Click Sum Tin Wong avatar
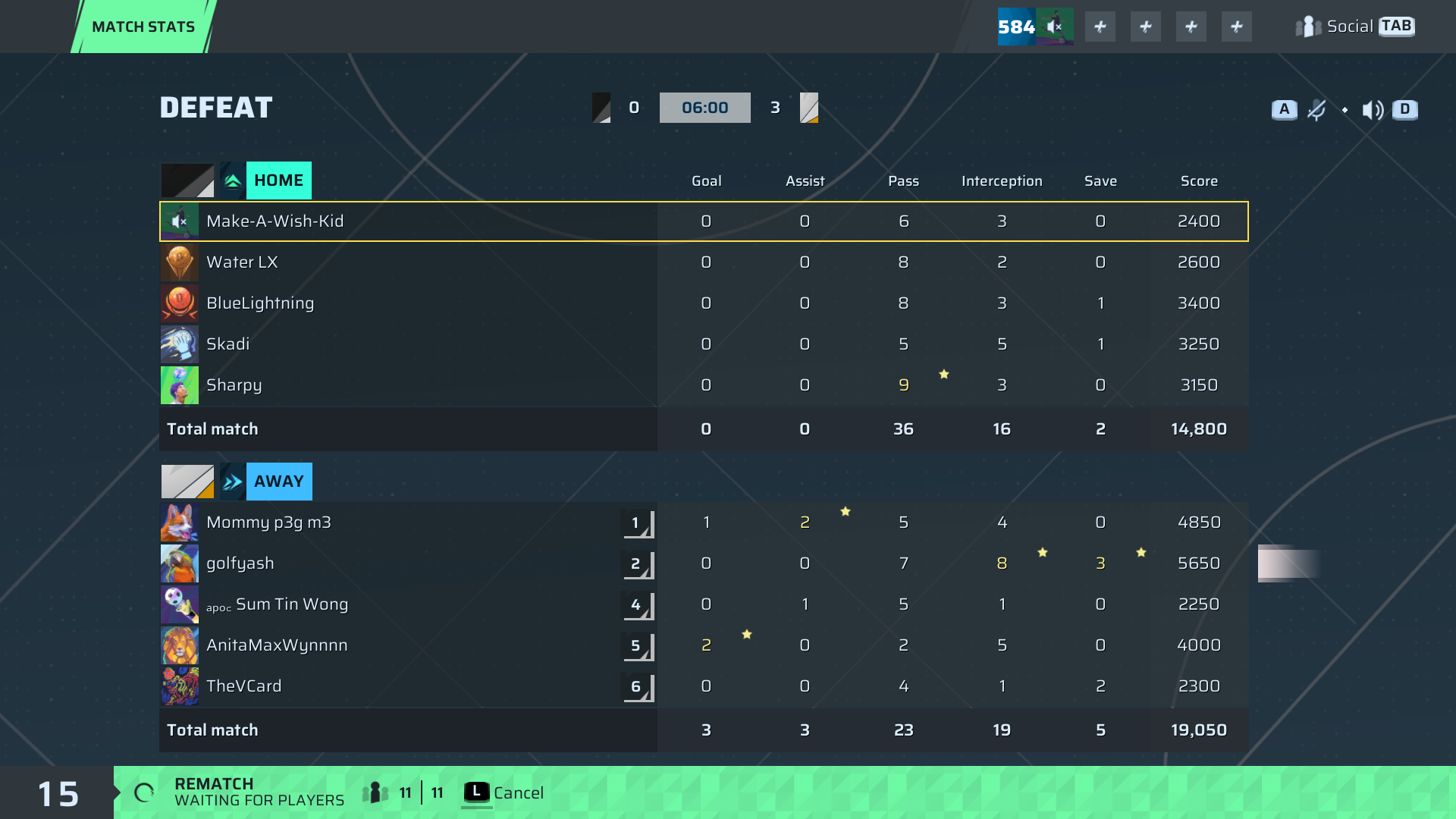 (x=180, y=604)
